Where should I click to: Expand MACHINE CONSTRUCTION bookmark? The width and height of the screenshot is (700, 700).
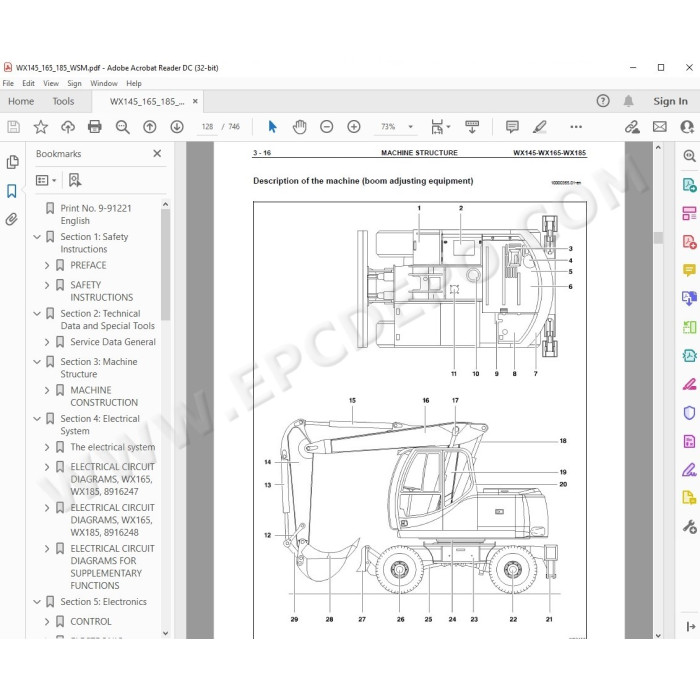(47, 390)
